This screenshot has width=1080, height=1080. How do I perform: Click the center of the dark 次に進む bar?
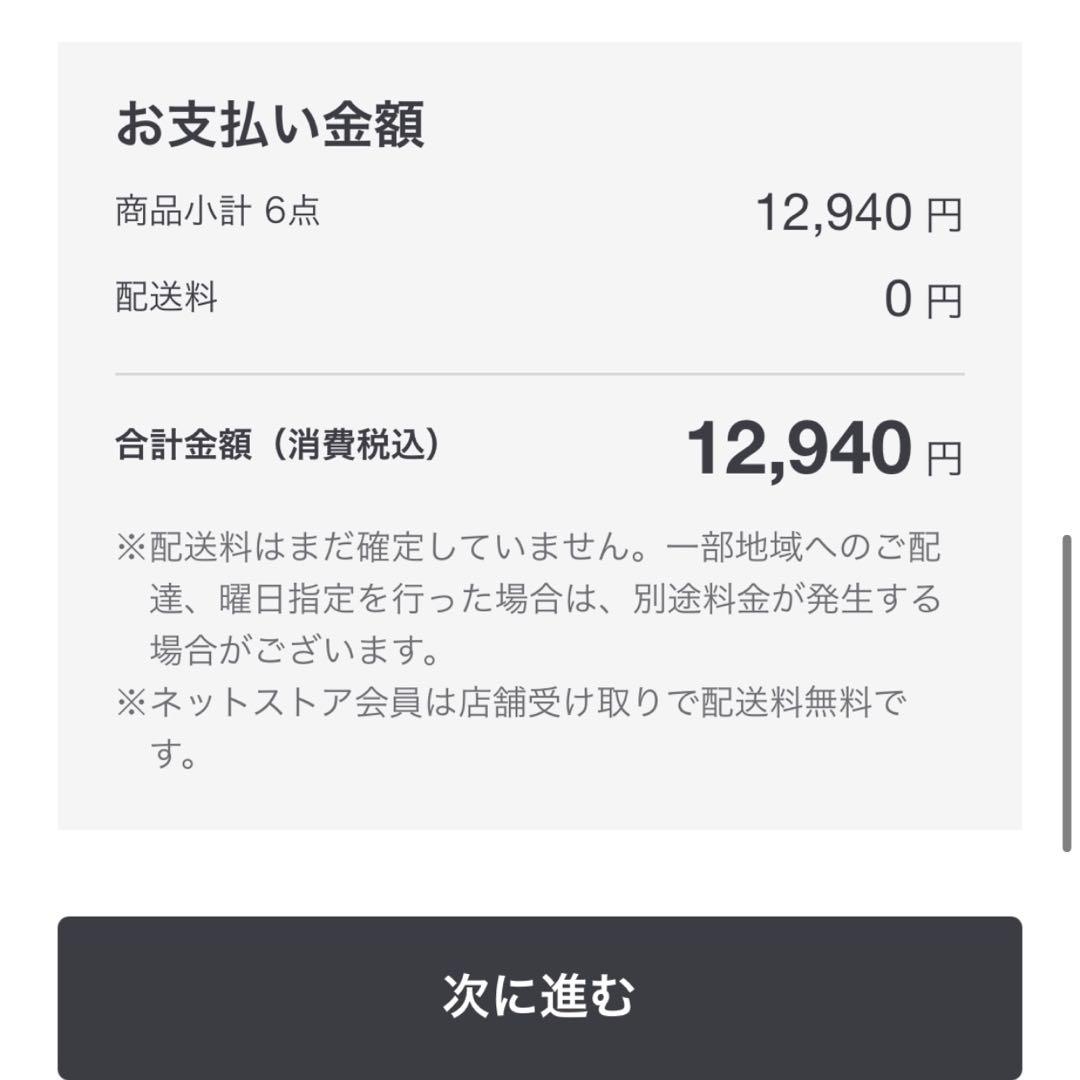tap(540, 995)
